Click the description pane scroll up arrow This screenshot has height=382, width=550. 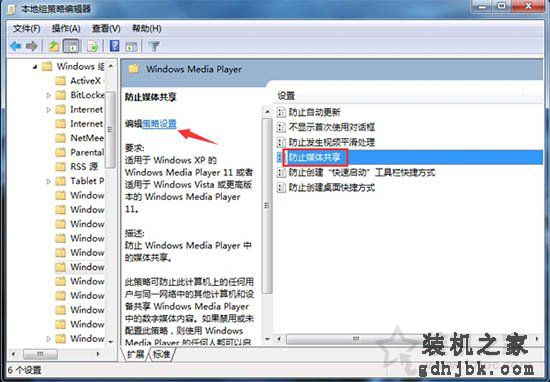(x=267, y=112)
